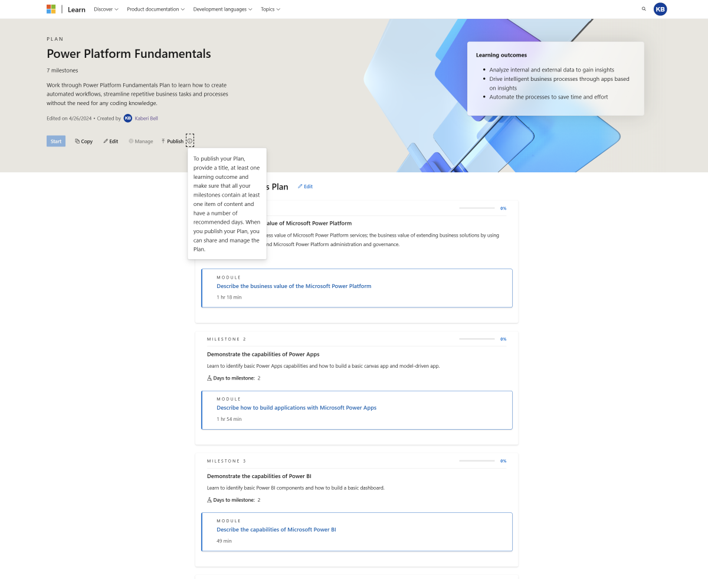The height and width of the screenshot is (579, 708).
Task: Click the Microsoft logo icon
Action: pyautogui.click(x=51, y=9)
